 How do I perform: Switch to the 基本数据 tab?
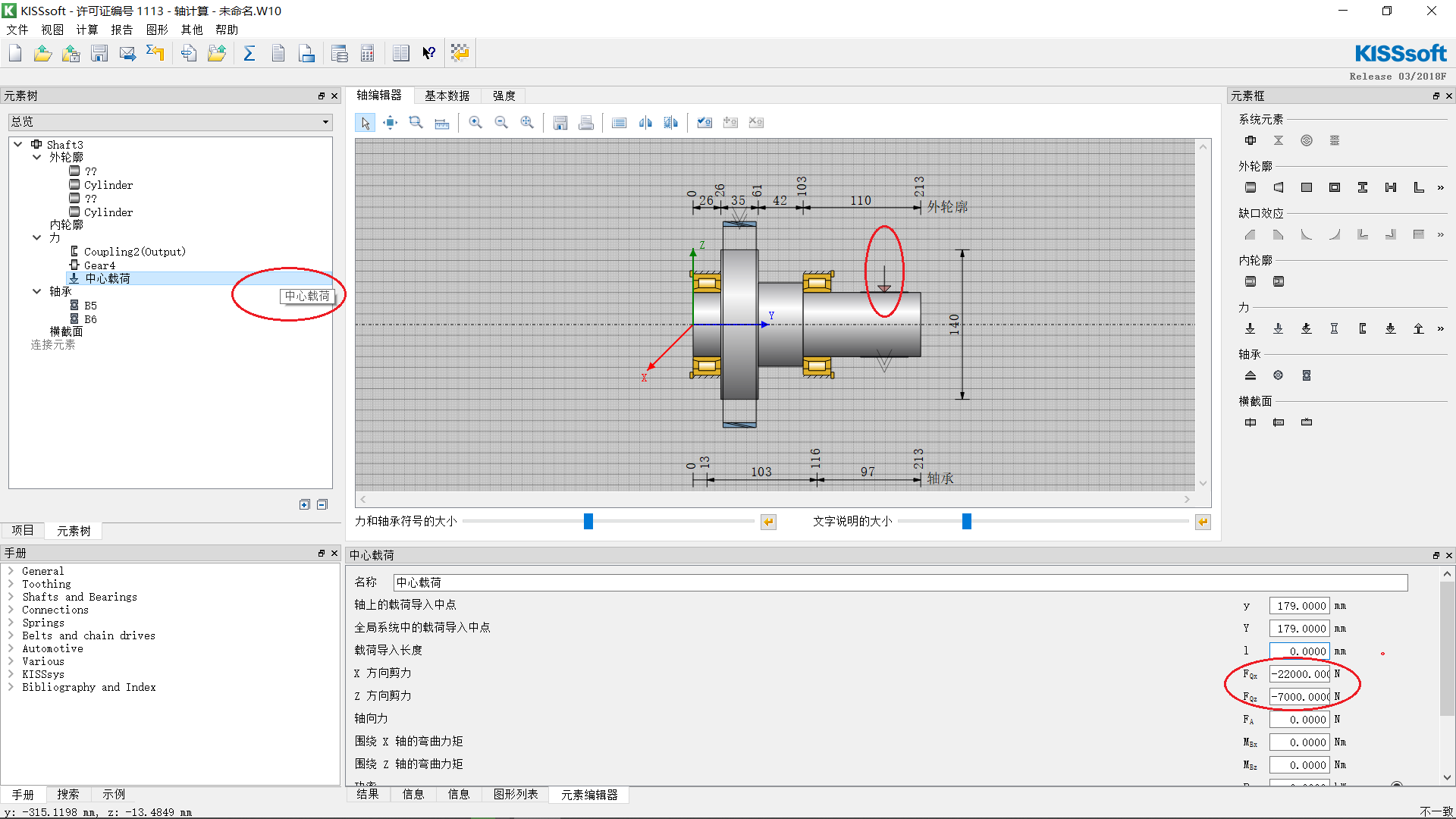[x=447, y=96]
